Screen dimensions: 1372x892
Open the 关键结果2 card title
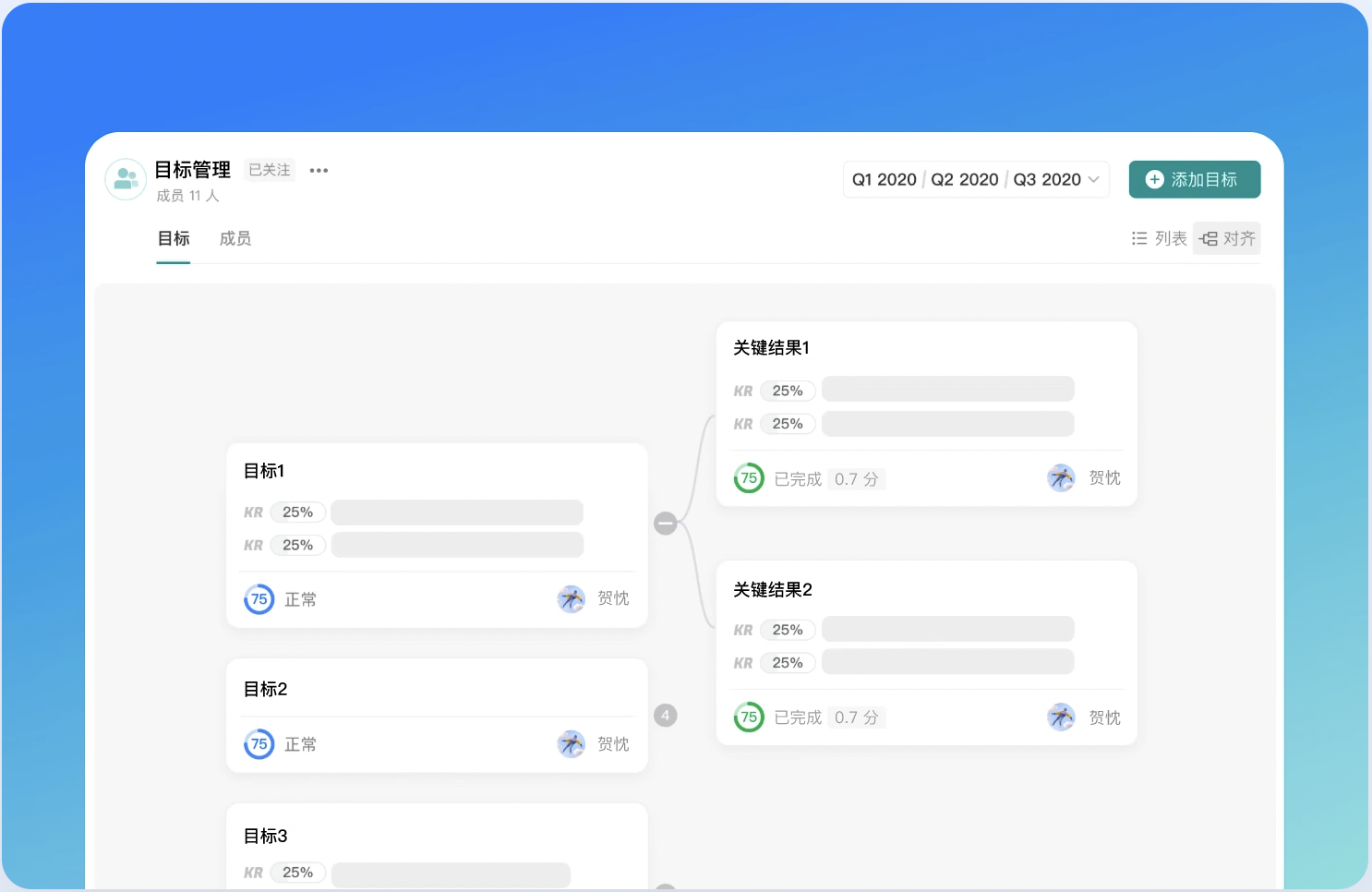pos(773,590)
